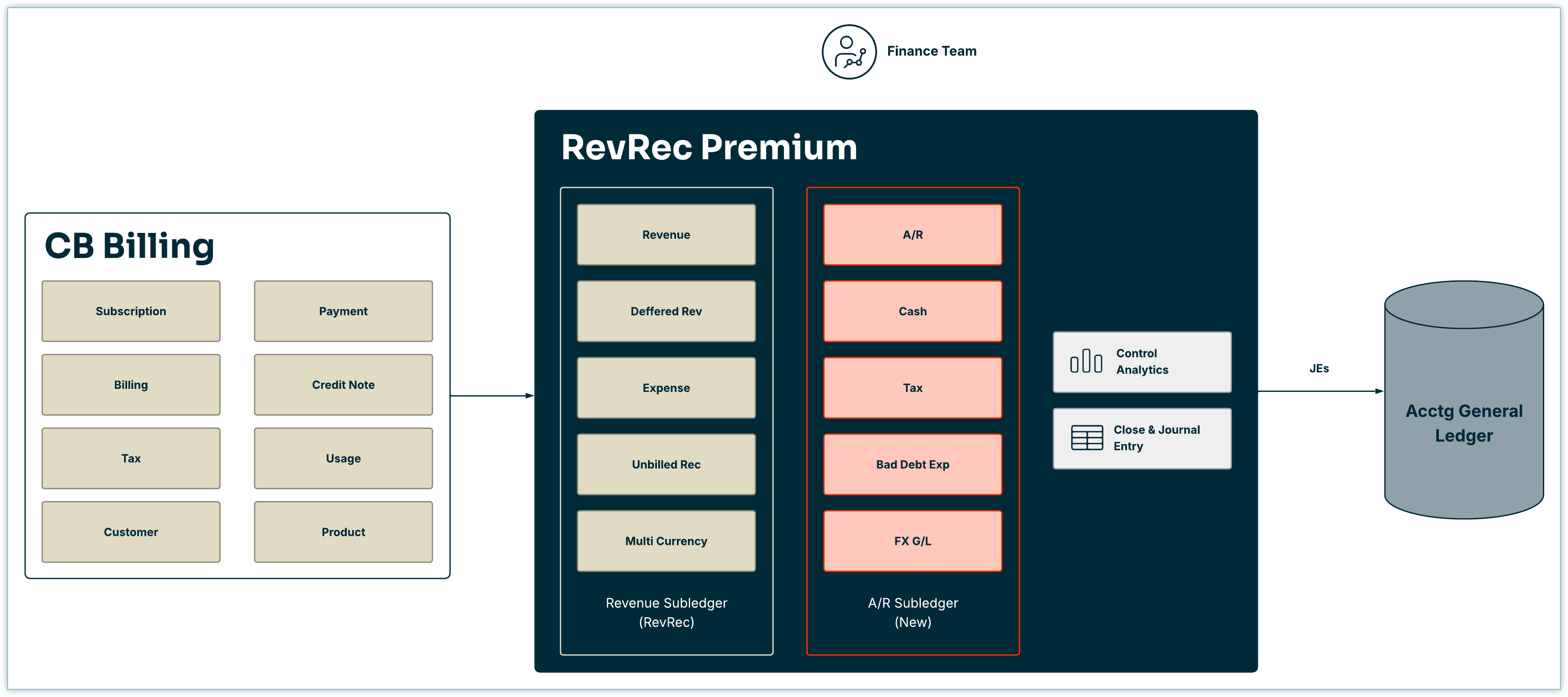Click the pink A/R box
The height and width of the screenshot is (697, 1568).
pyautogui.click(x=912, y=235)
